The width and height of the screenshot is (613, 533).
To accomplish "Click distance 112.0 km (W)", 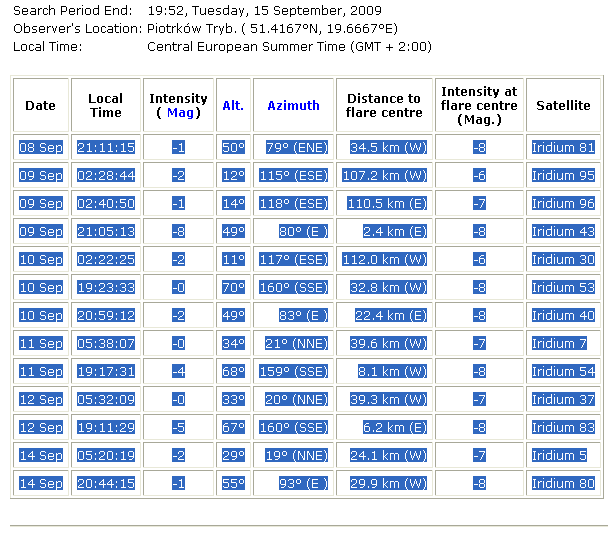I will [x=384, y=259].
